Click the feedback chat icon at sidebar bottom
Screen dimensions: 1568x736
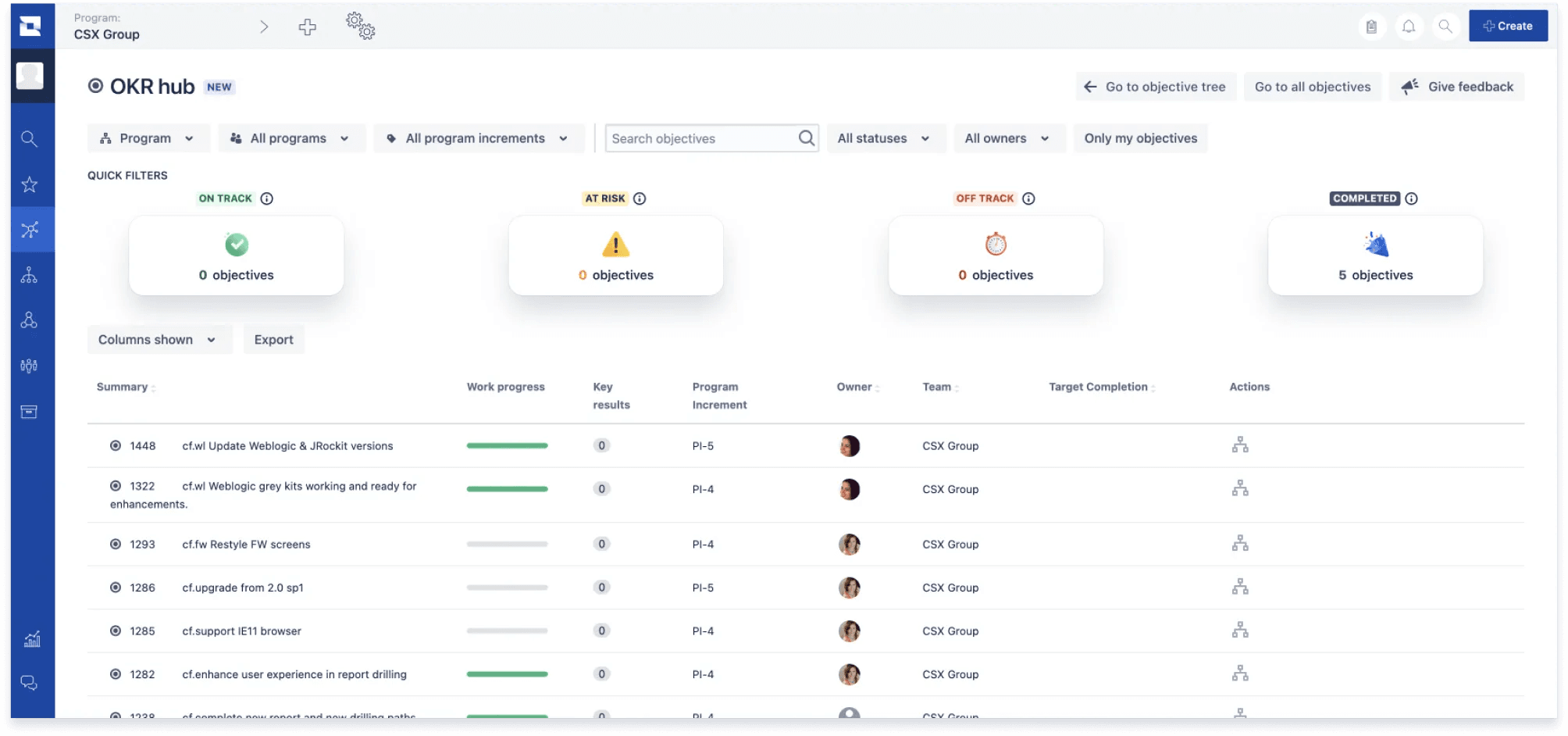[x=30, y=683]
